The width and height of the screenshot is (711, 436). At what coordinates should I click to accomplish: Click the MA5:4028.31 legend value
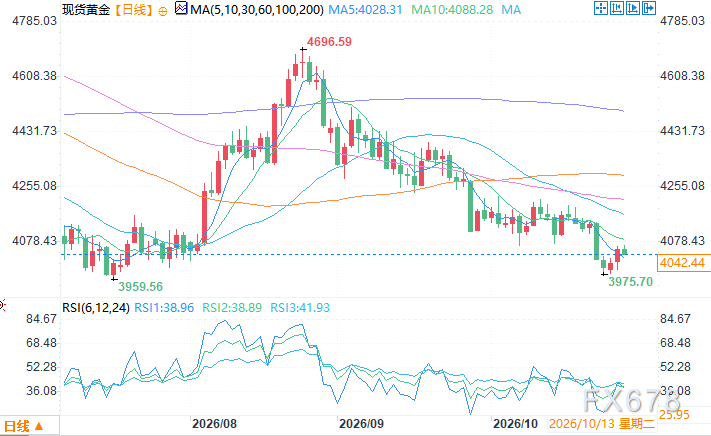click(x=365, y=10)
